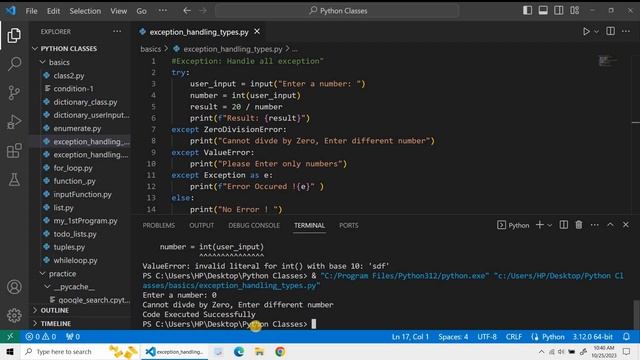
Task: Open dictionary_class.py file
Action: point(85,102)
